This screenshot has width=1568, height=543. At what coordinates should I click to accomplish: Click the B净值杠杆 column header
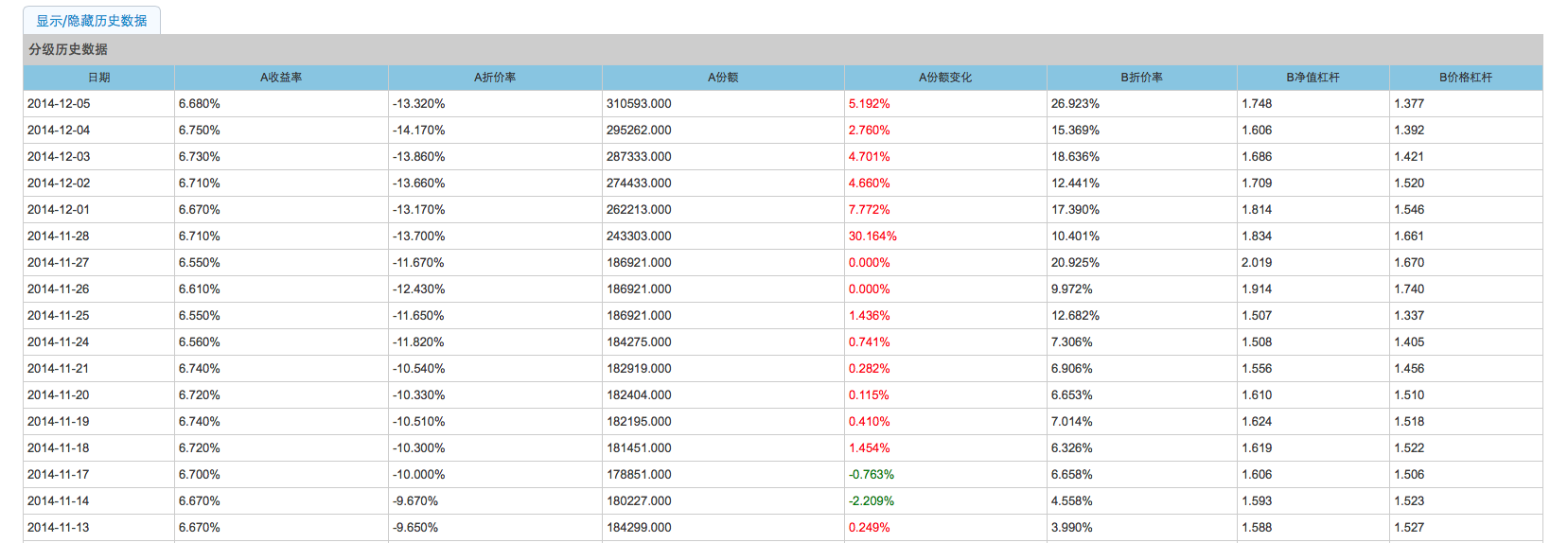[x=1313, y=78]
